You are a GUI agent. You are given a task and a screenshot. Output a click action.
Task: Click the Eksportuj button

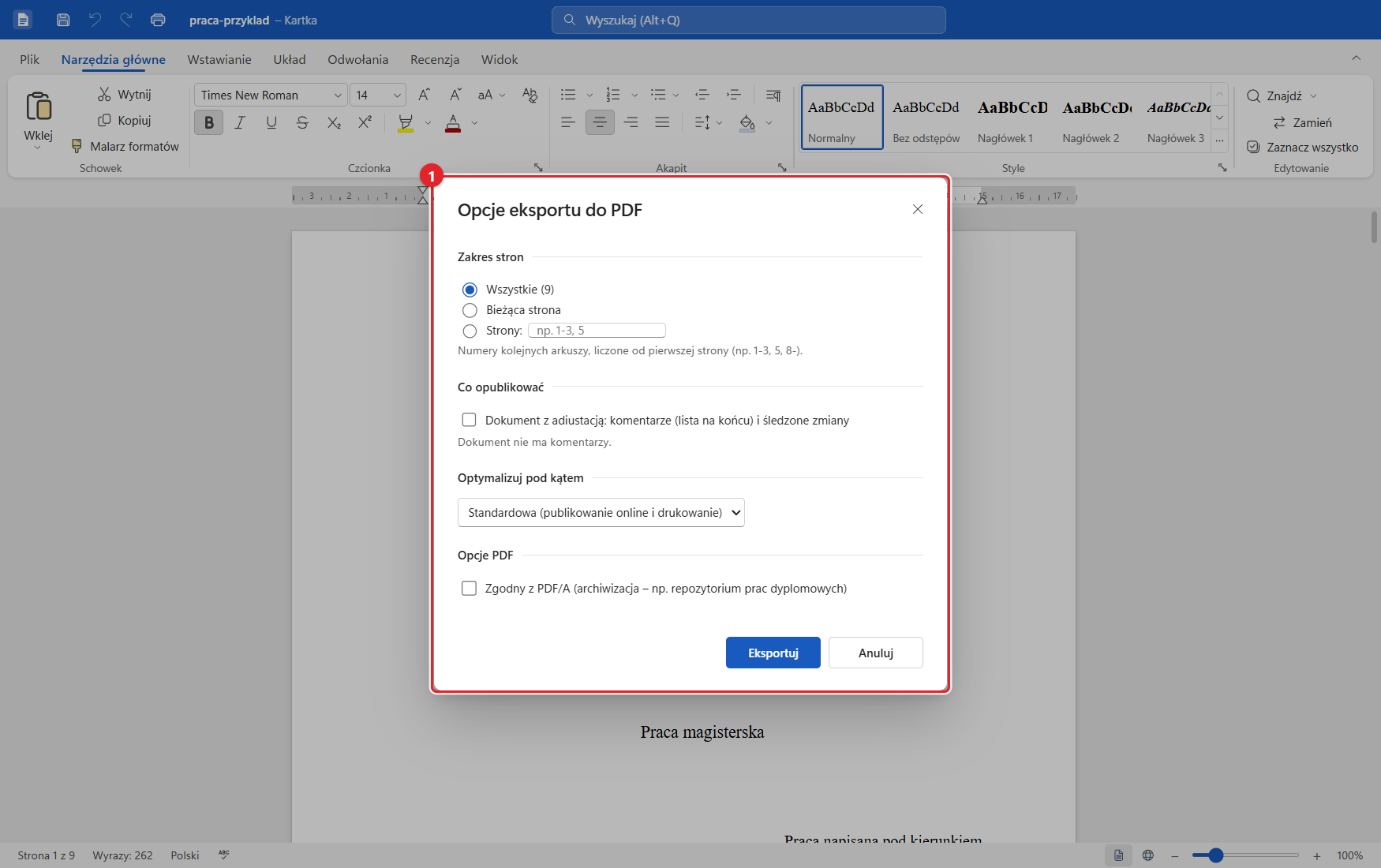[773, 653]
